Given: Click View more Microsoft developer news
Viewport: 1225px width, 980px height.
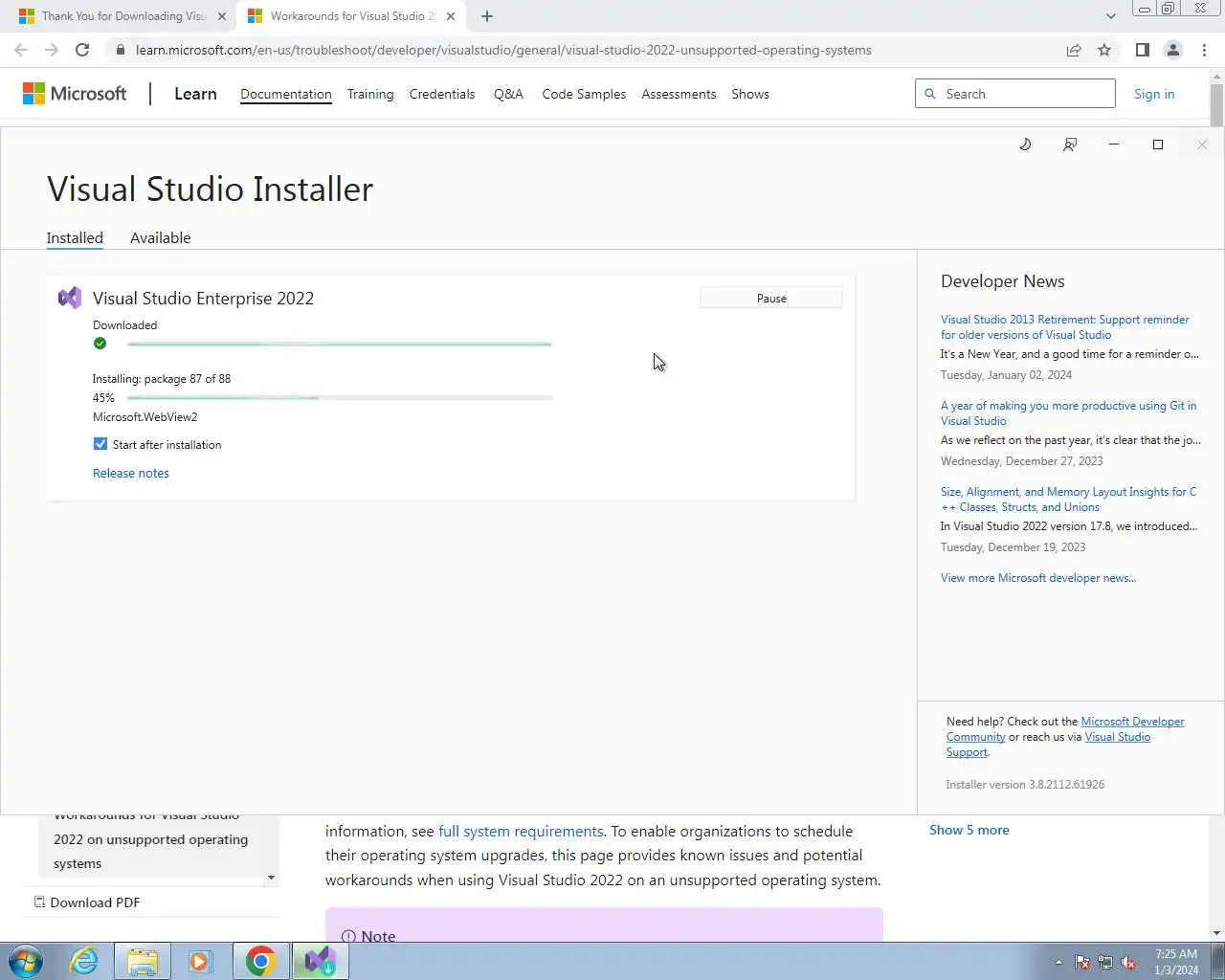Looking at the screenshot, I should point(1038,578).
